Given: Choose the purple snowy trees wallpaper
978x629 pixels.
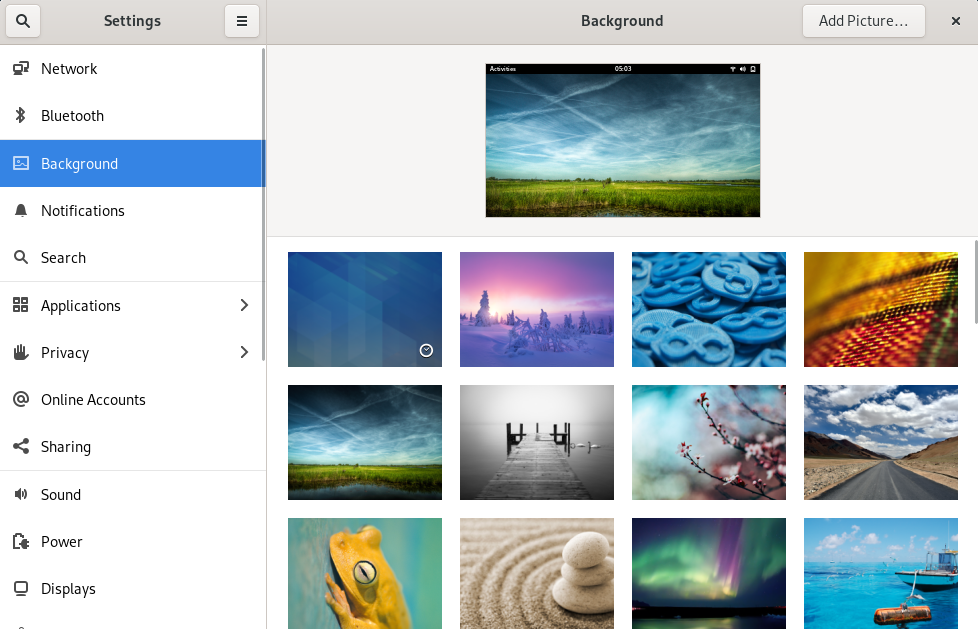Looking at the screenshot, I should click(537, 309).
